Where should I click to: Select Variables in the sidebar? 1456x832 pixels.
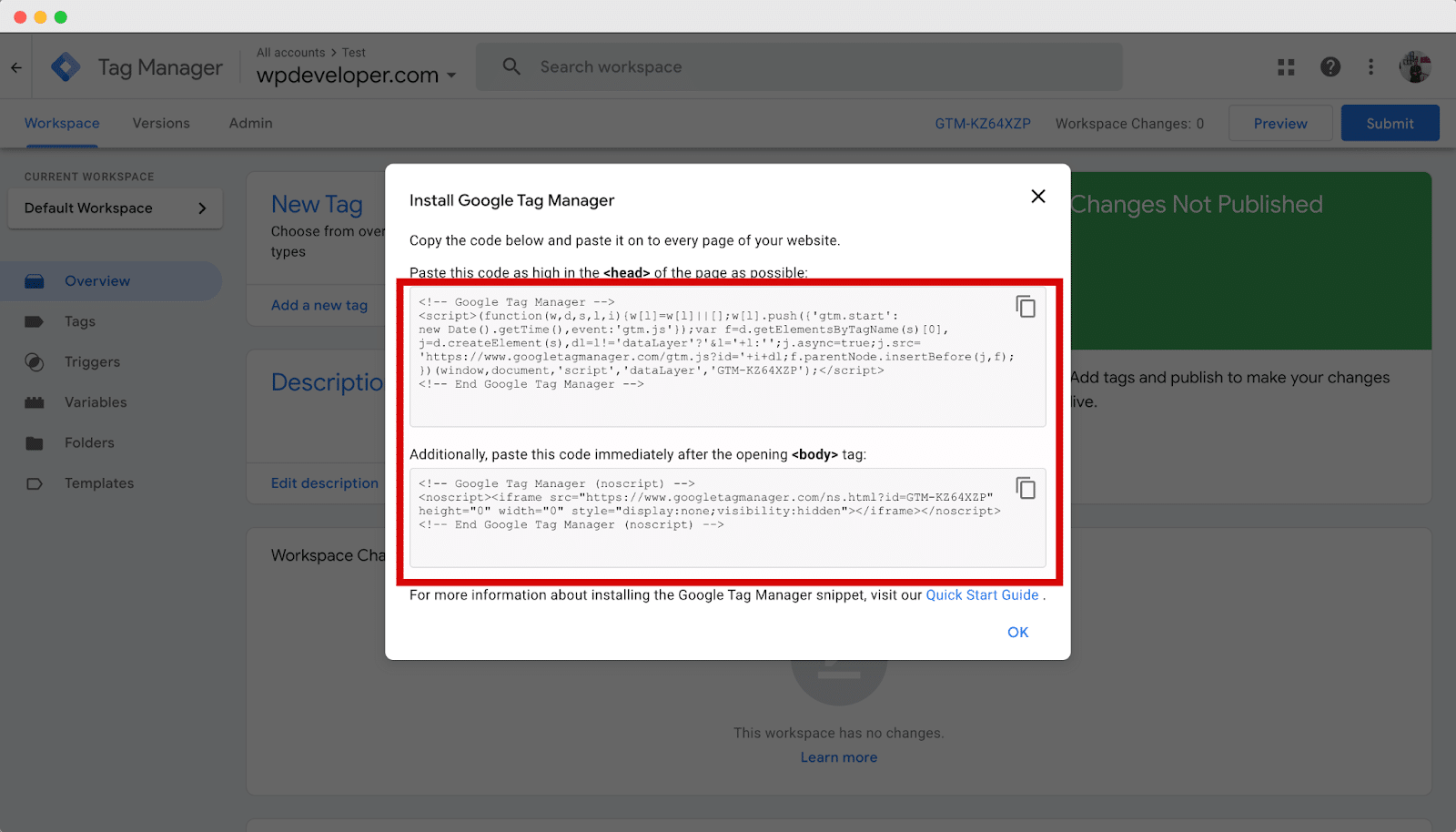point(96,402)
